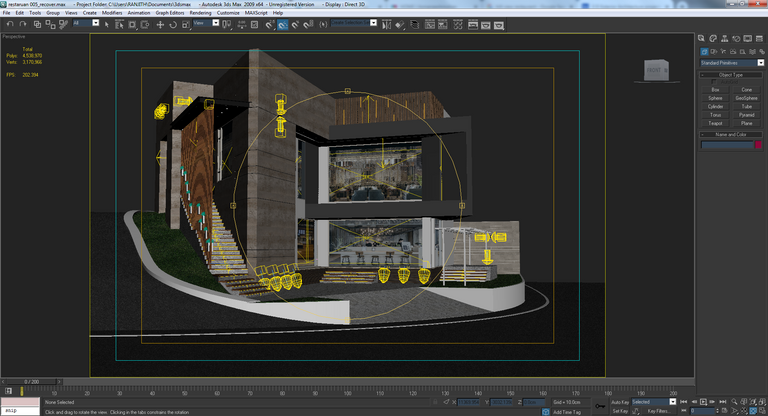Viewport: 768px width, 416px height.
Task: Click the Align tool icon
Action: [x=400, y=24]
